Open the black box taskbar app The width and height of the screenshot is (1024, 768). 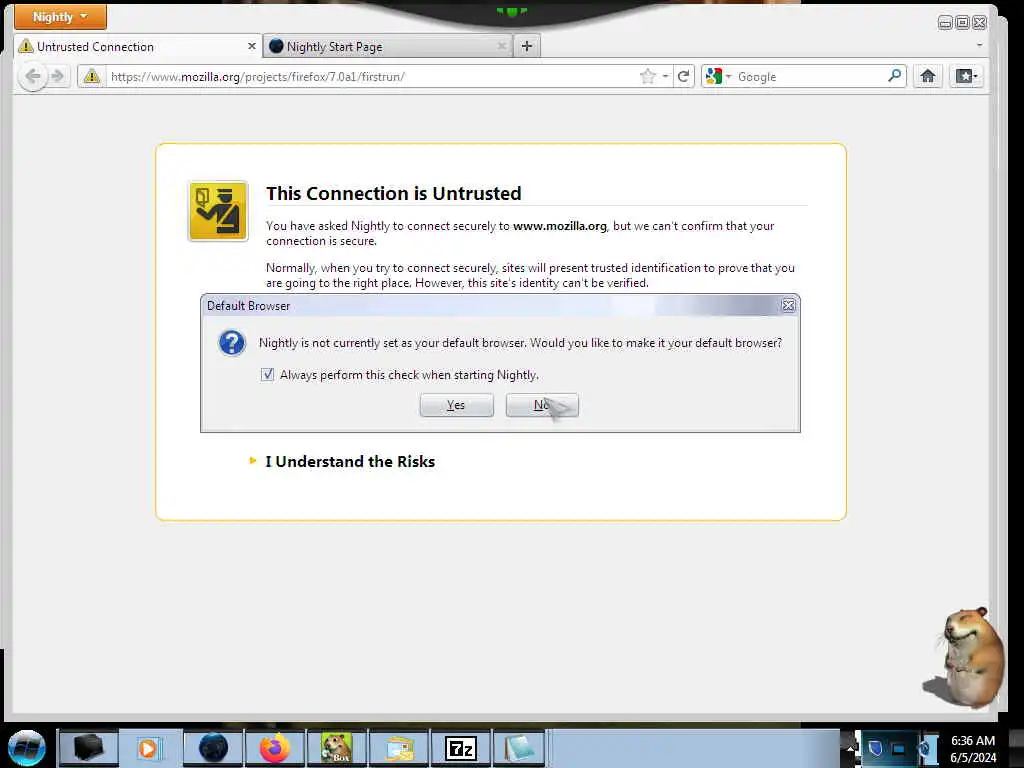(89, 748)
